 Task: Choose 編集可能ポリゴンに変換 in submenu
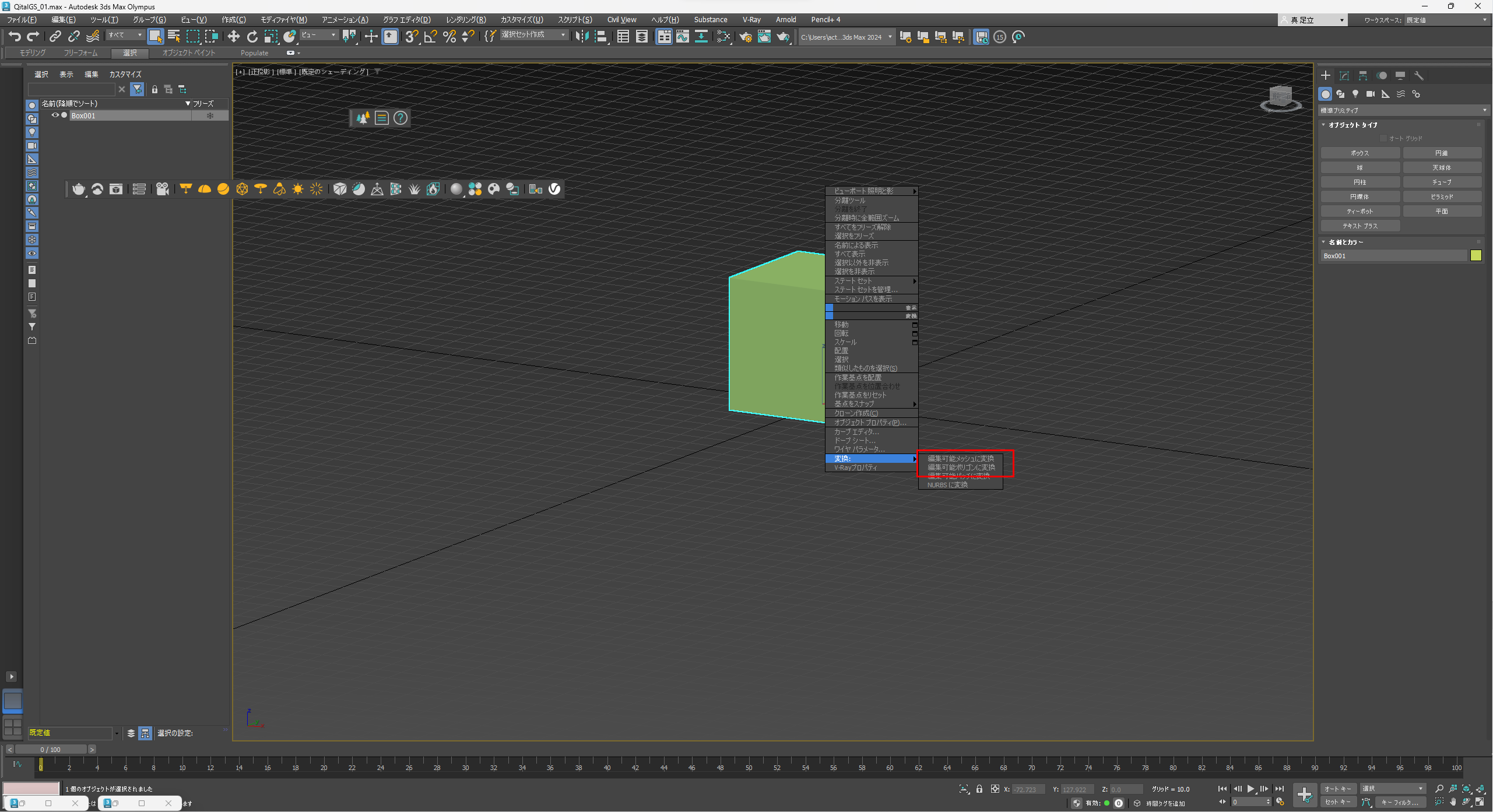coord(961,467)
